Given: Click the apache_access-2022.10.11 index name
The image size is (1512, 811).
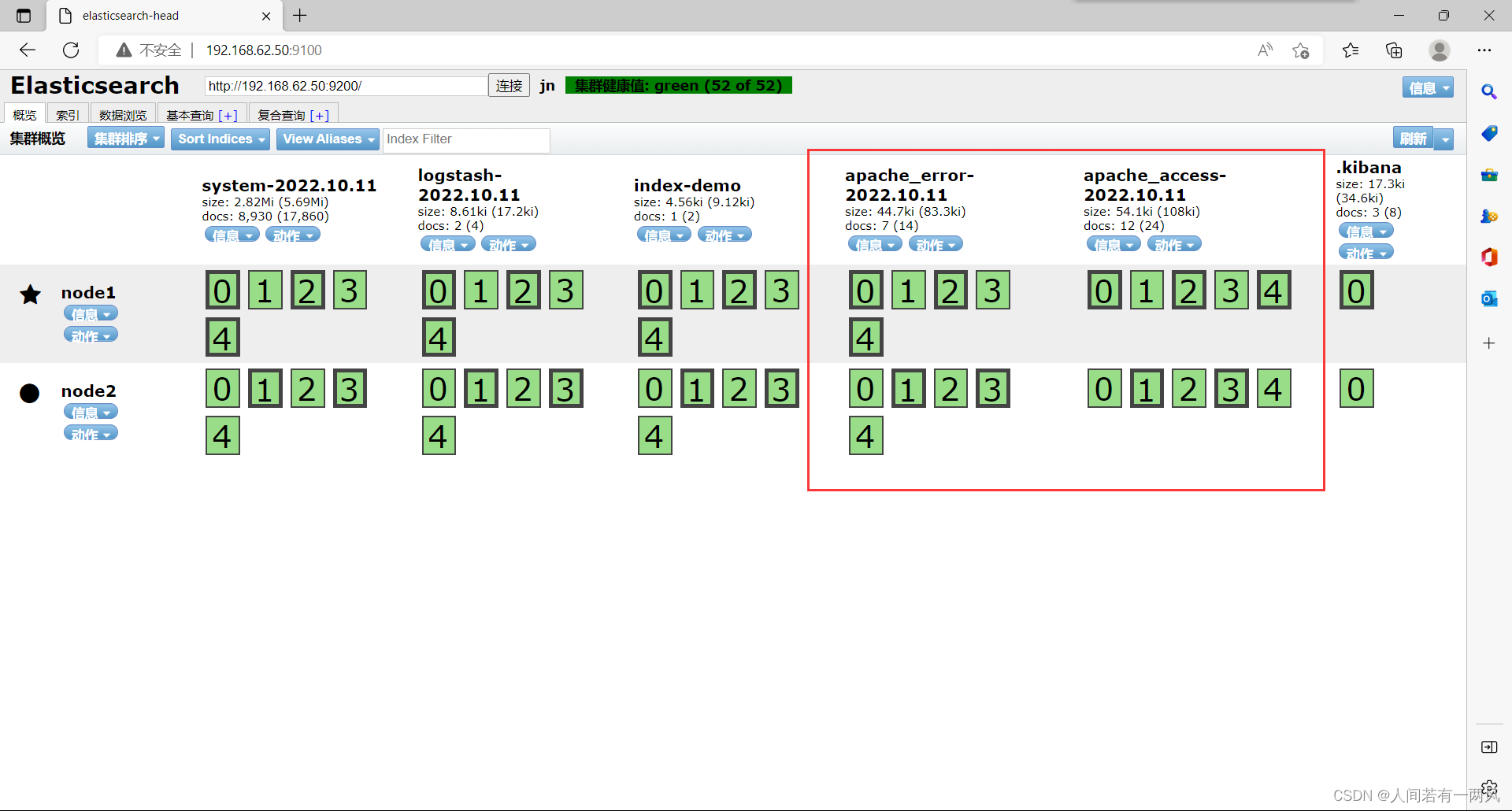Looking at the screenshot, I should [x=1154, y=185].
